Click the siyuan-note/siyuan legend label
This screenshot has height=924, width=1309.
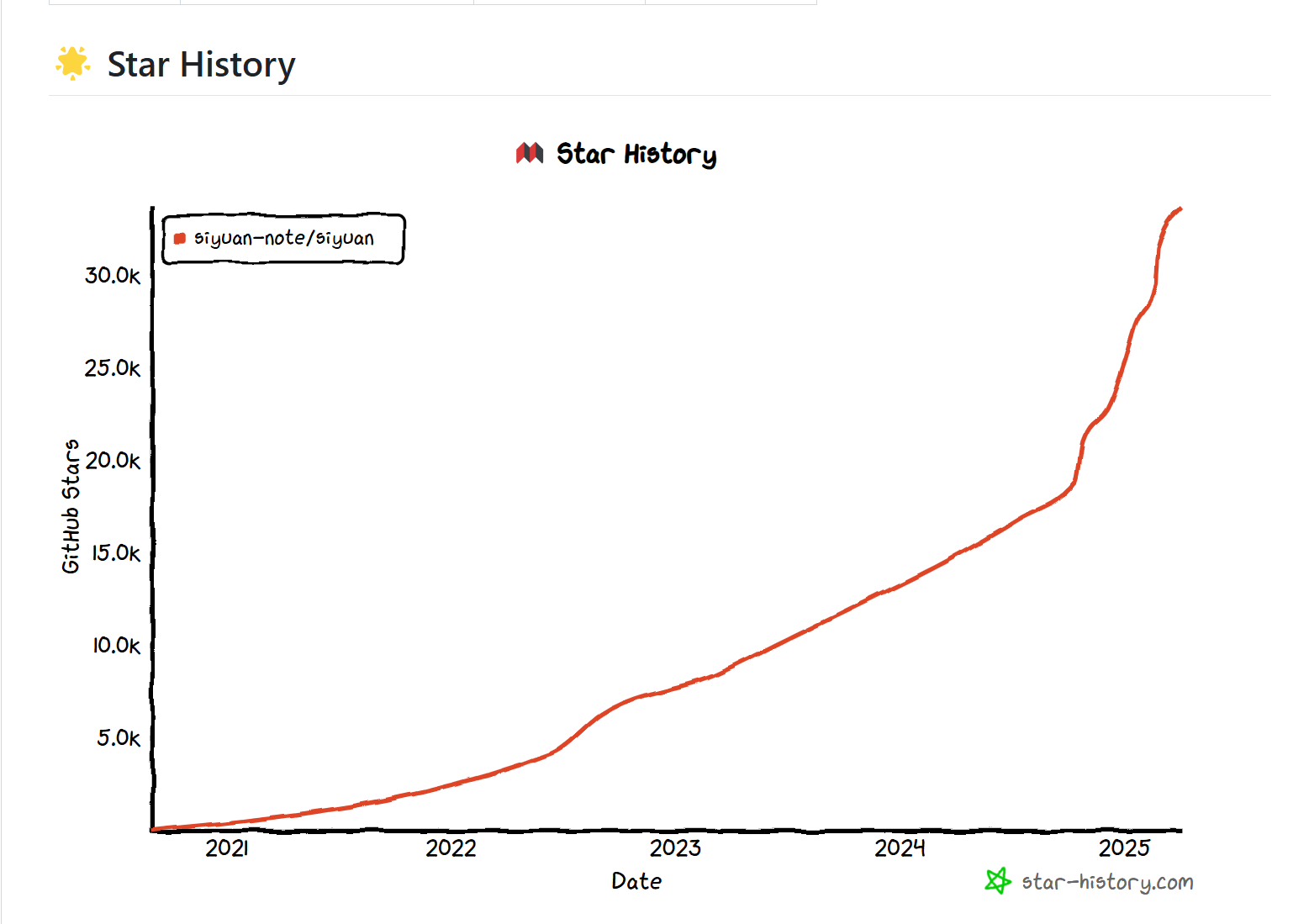point(284,238)
